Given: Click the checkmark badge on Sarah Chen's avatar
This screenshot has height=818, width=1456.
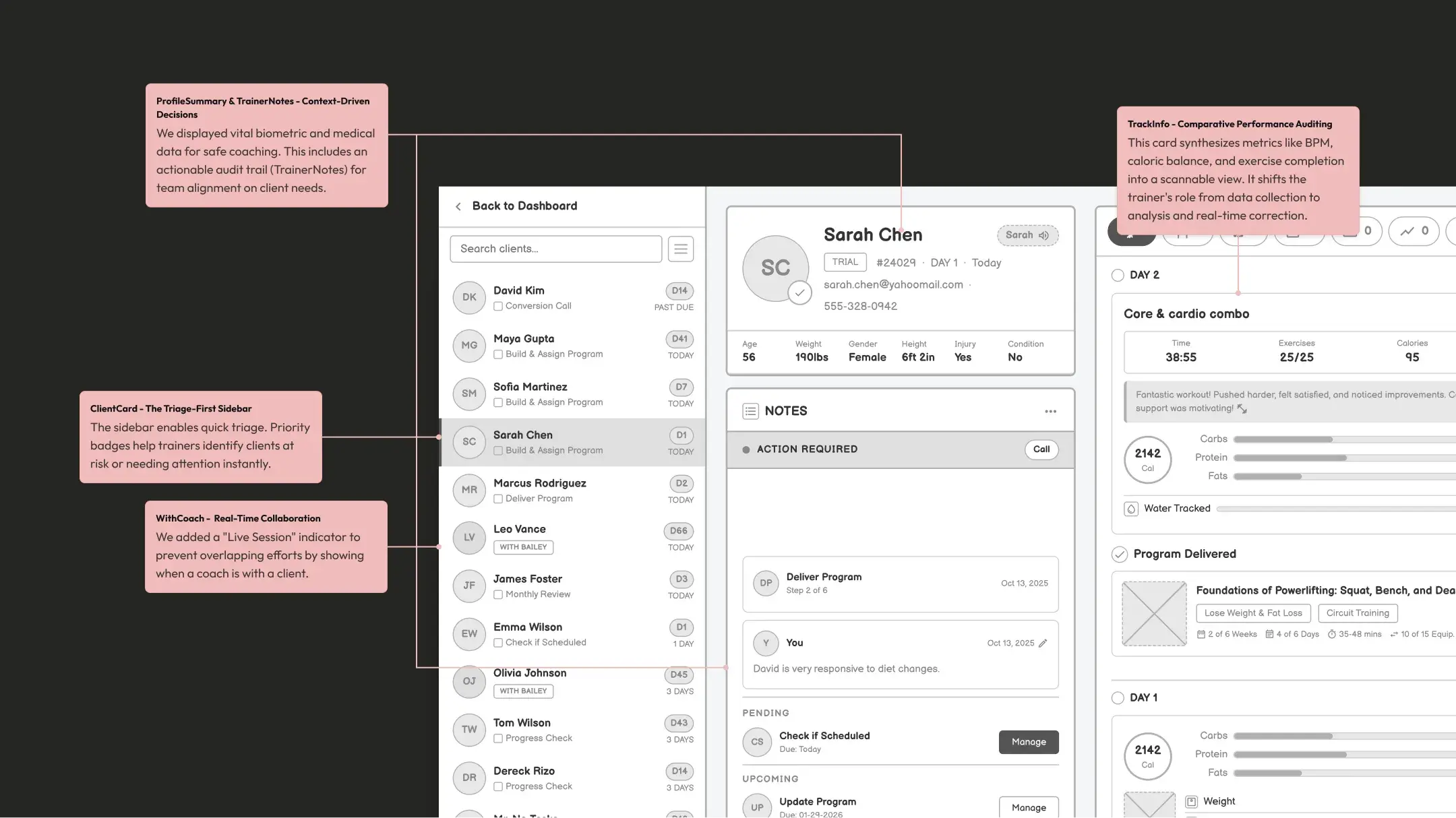Looking at the screenshot, I should pyautogui.click(x=800, y=293).
